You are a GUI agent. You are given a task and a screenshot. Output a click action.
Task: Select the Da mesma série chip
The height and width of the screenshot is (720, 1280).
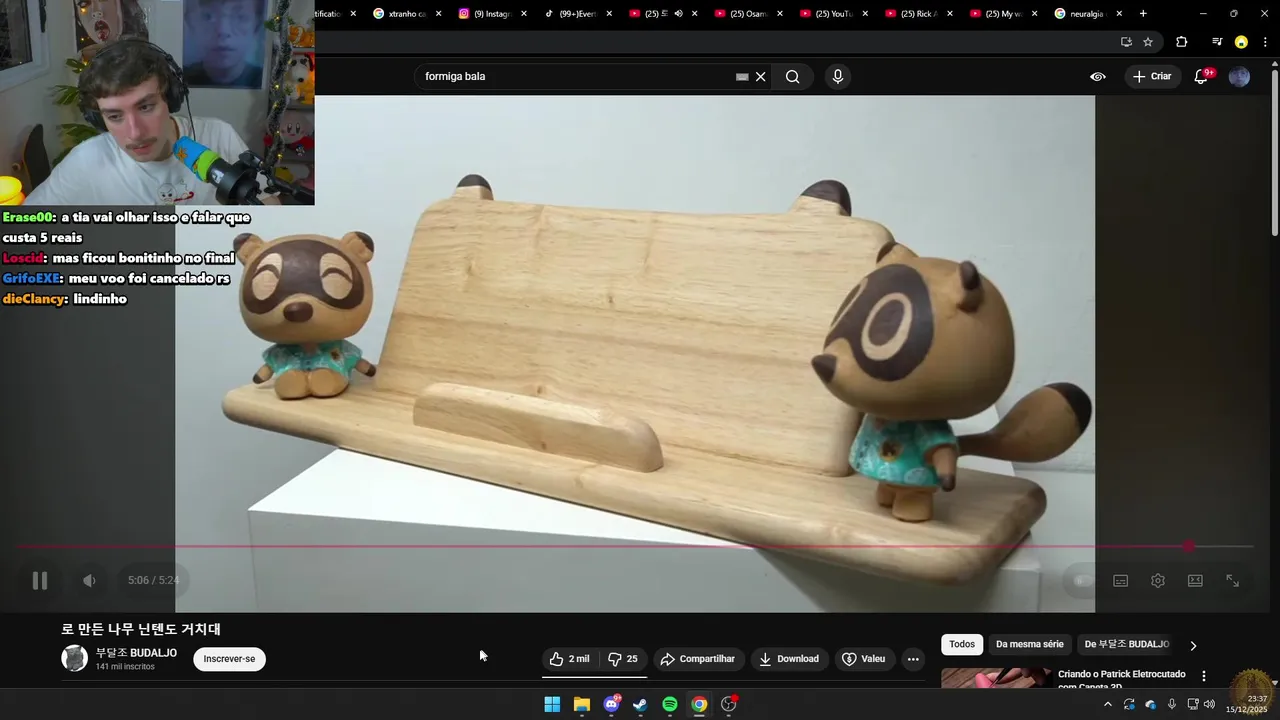click(x=1030, y=645)
